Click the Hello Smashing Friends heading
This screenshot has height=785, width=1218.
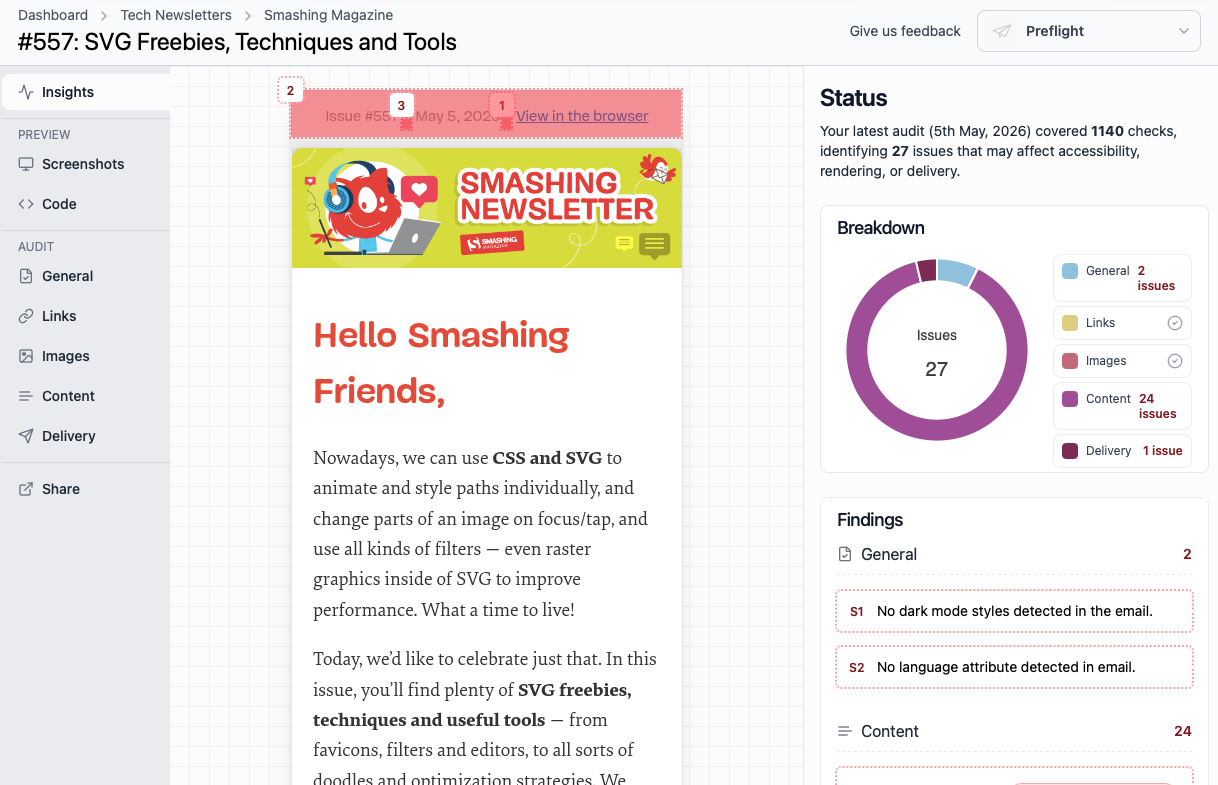point(441,363)
